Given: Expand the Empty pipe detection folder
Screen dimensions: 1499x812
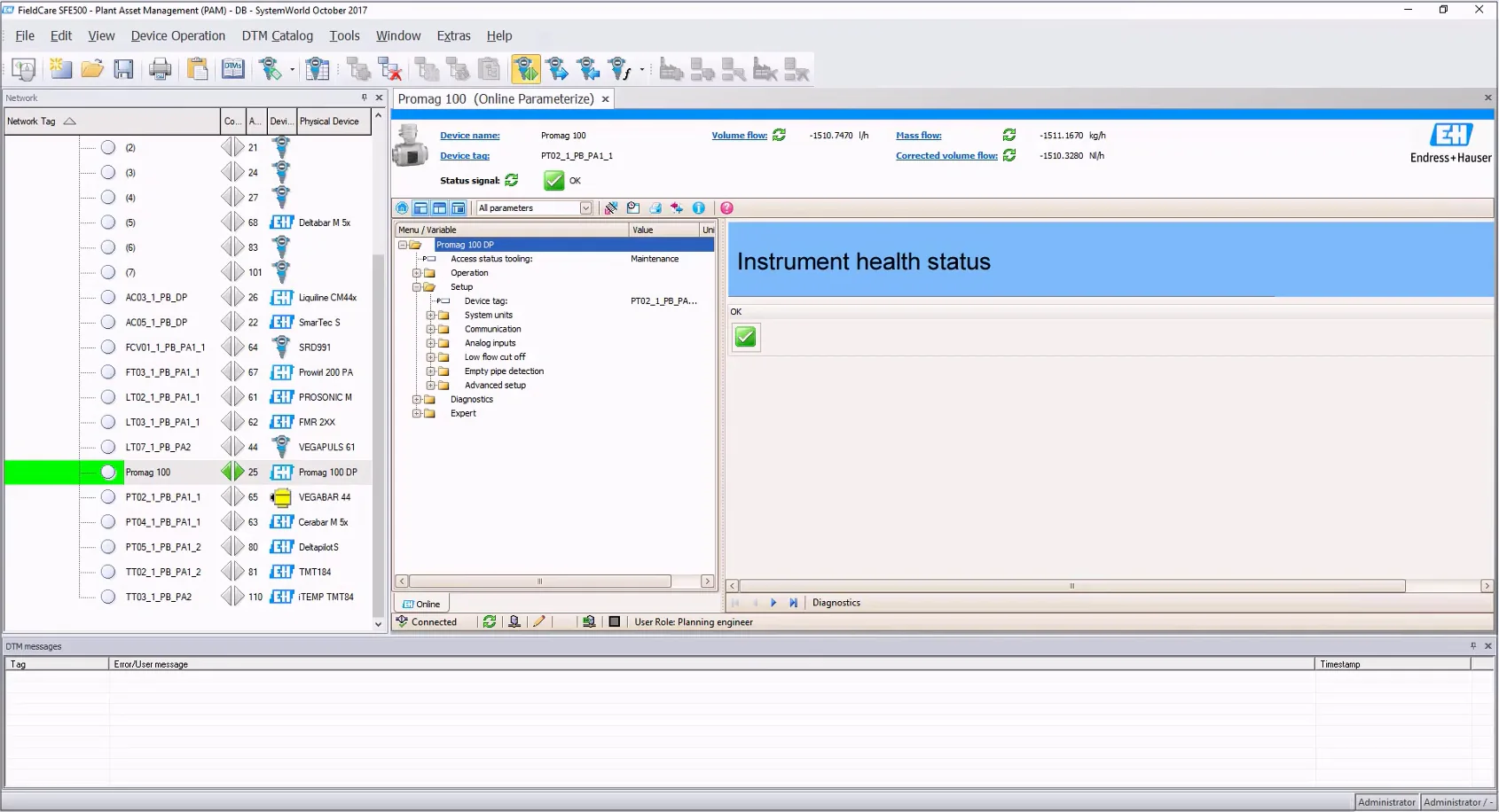Looking at the screenshot, I should click(431, 371).
